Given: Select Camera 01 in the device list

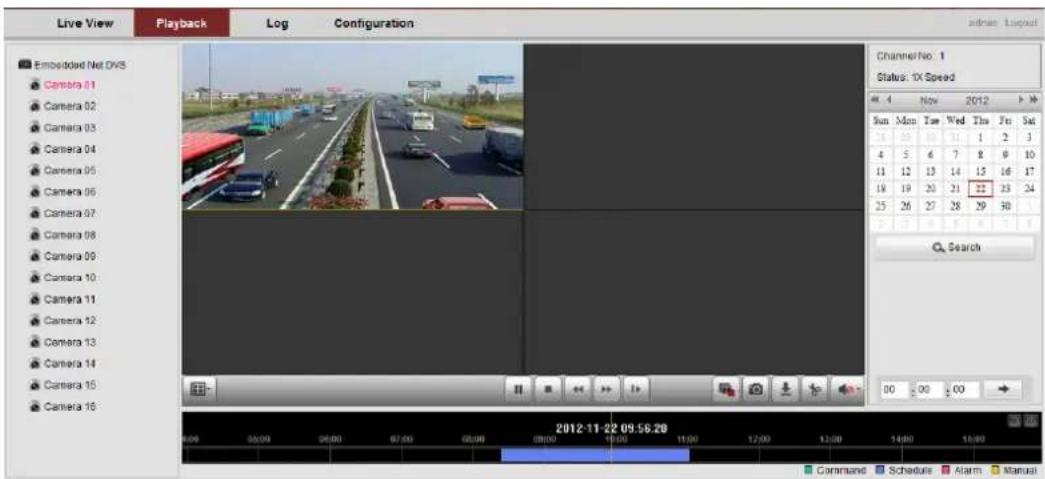Looking at the screenshot, I should coord(64,85).
